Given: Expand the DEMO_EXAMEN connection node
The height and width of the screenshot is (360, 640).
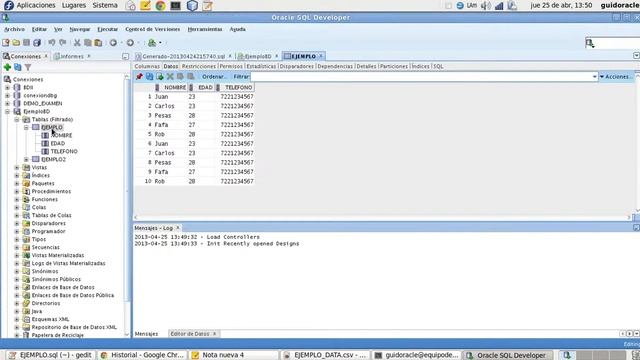Looking at the screenshot, I should [x=7, y=103].
